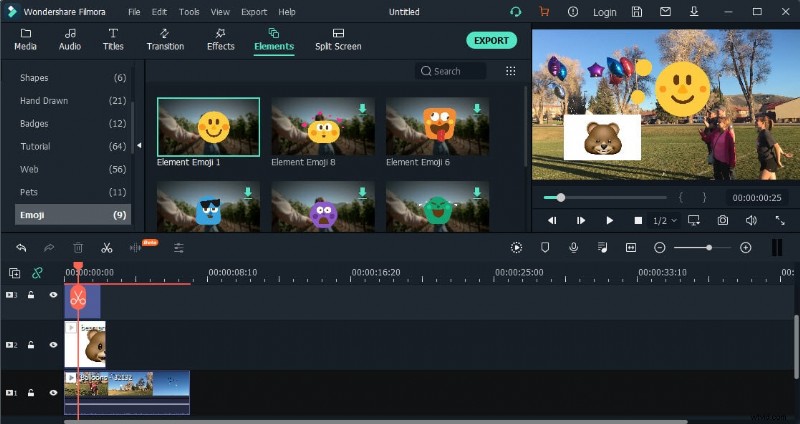Adjust preview volume speaker icon
The height and width of the screenshot is (424, 800).
click(751, 220)
